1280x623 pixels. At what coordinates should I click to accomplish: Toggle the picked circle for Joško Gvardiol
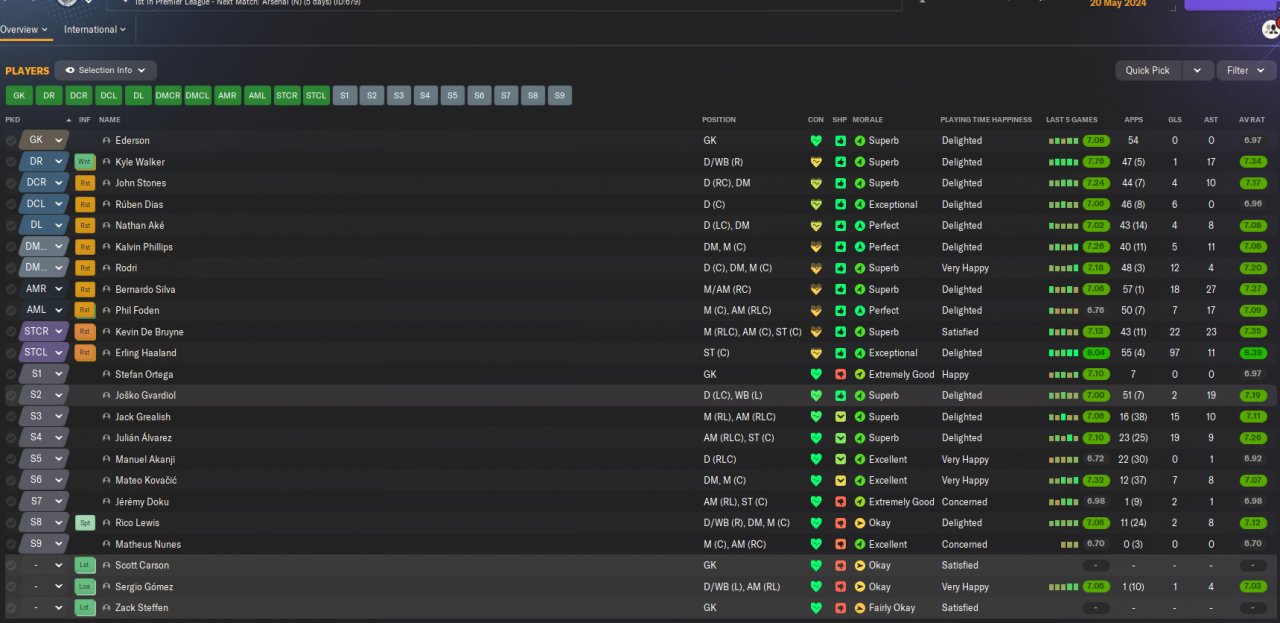[x=11, y=395]
